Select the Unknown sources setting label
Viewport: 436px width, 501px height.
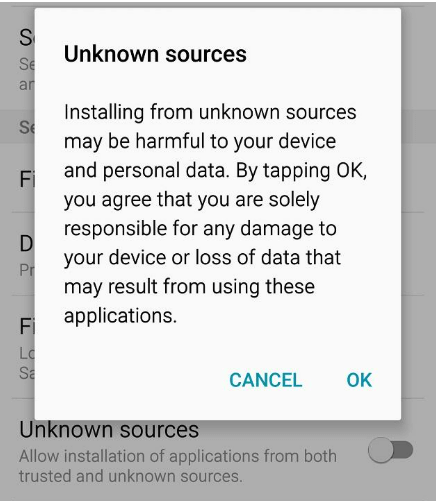[109, 430]
